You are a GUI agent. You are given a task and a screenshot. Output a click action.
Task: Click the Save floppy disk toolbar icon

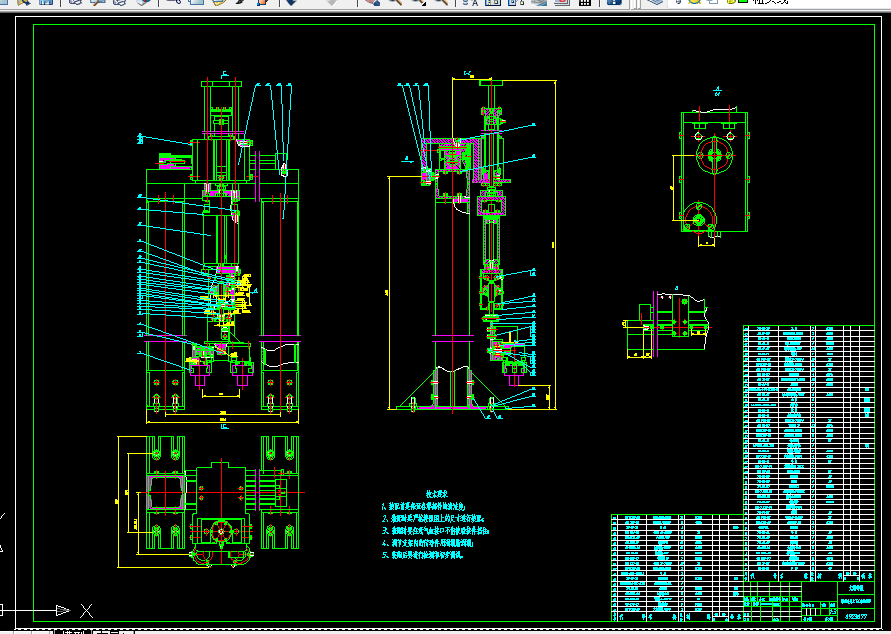coord(45,2)
